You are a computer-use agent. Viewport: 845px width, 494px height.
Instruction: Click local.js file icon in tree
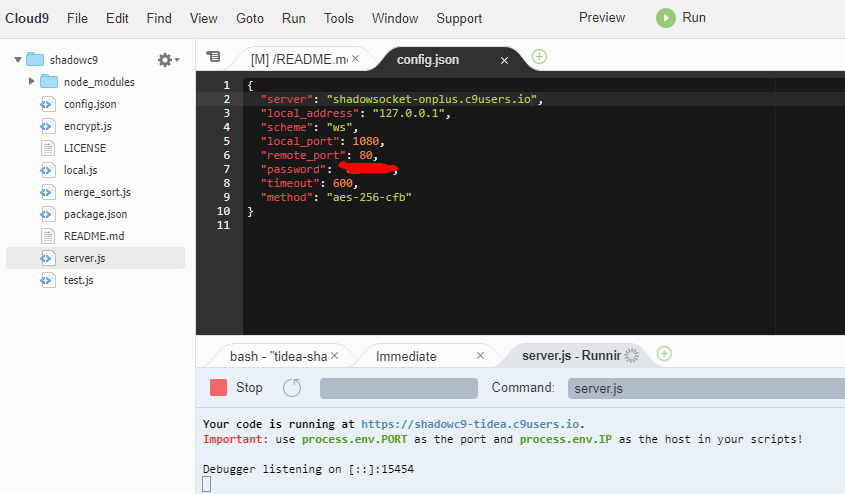(x=48, y=170)
